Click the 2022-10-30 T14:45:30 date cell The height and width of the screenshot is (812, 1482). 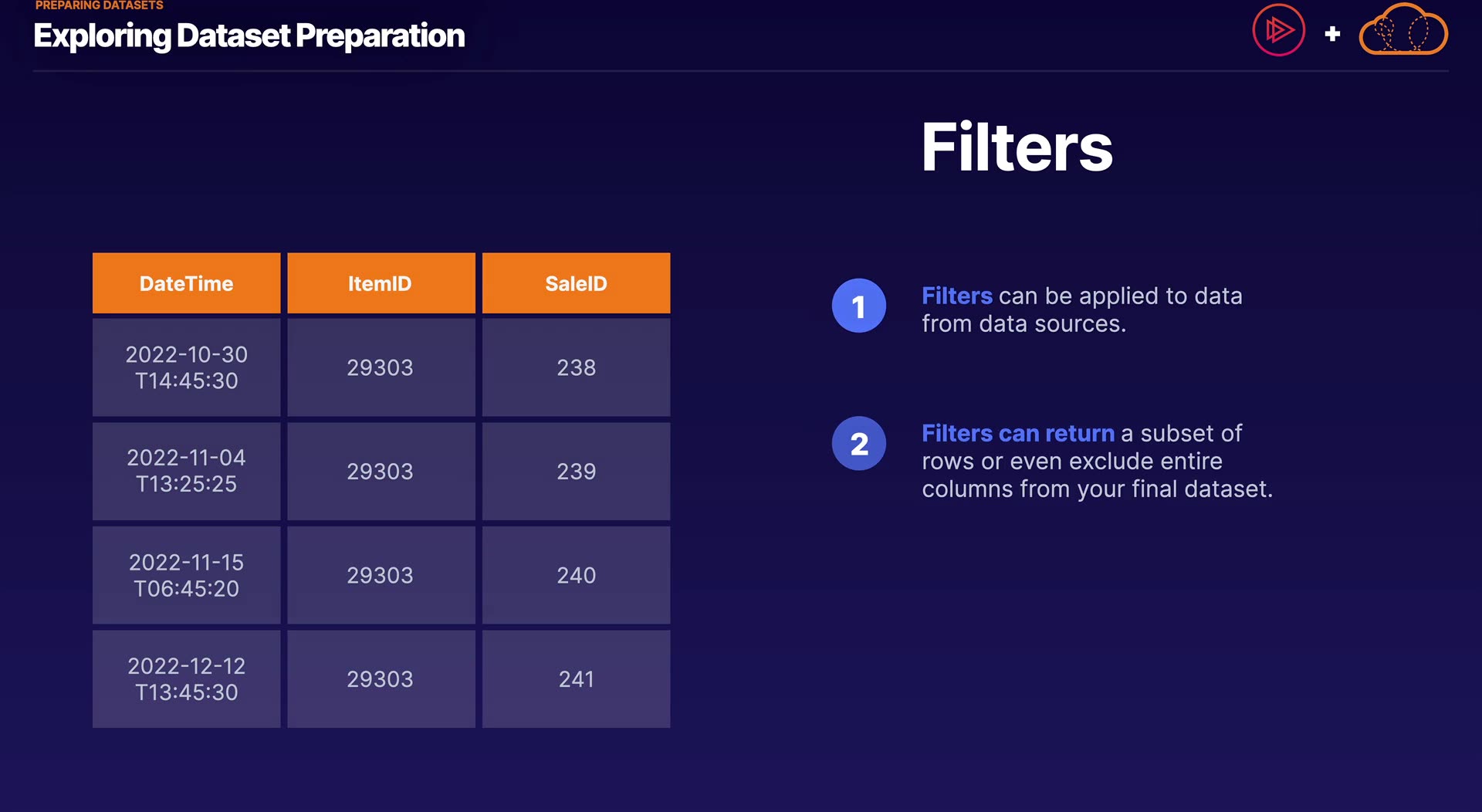[186, 367]
